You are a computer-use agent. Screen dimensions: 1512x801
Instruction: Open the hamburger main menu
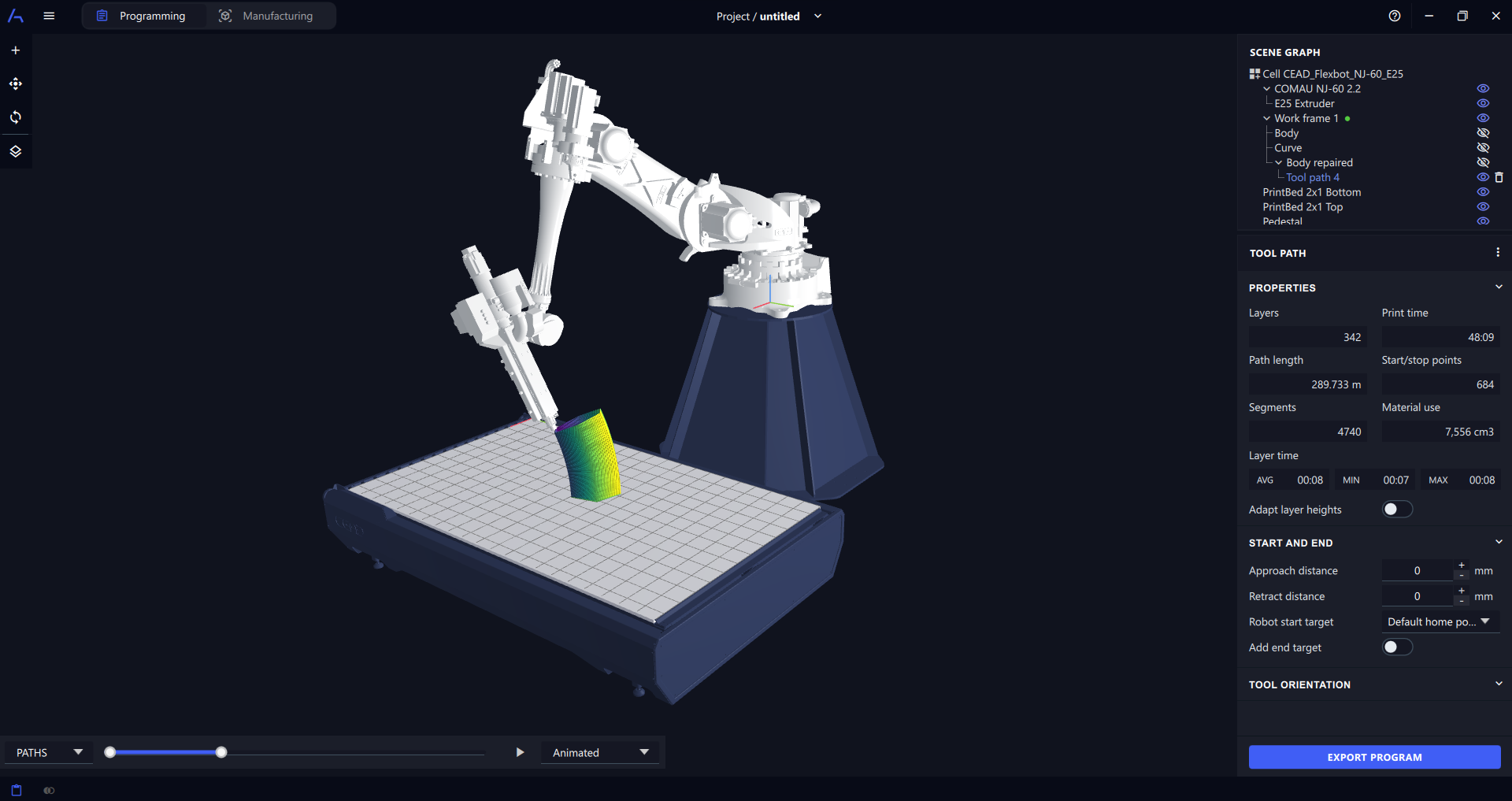click(49, 16)
